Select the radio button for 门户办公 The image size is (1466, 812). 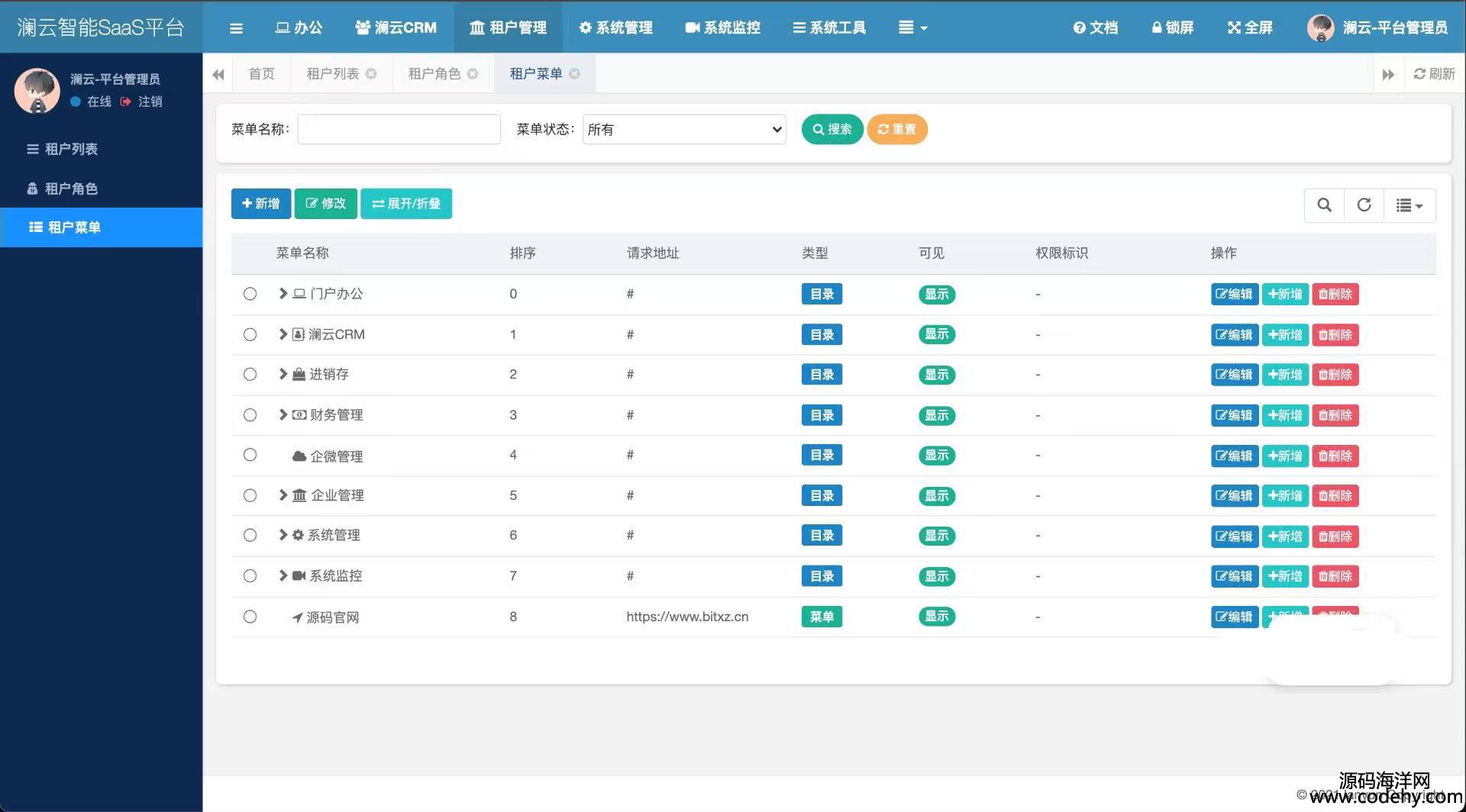pyautogui.click(x=250, y=294)
